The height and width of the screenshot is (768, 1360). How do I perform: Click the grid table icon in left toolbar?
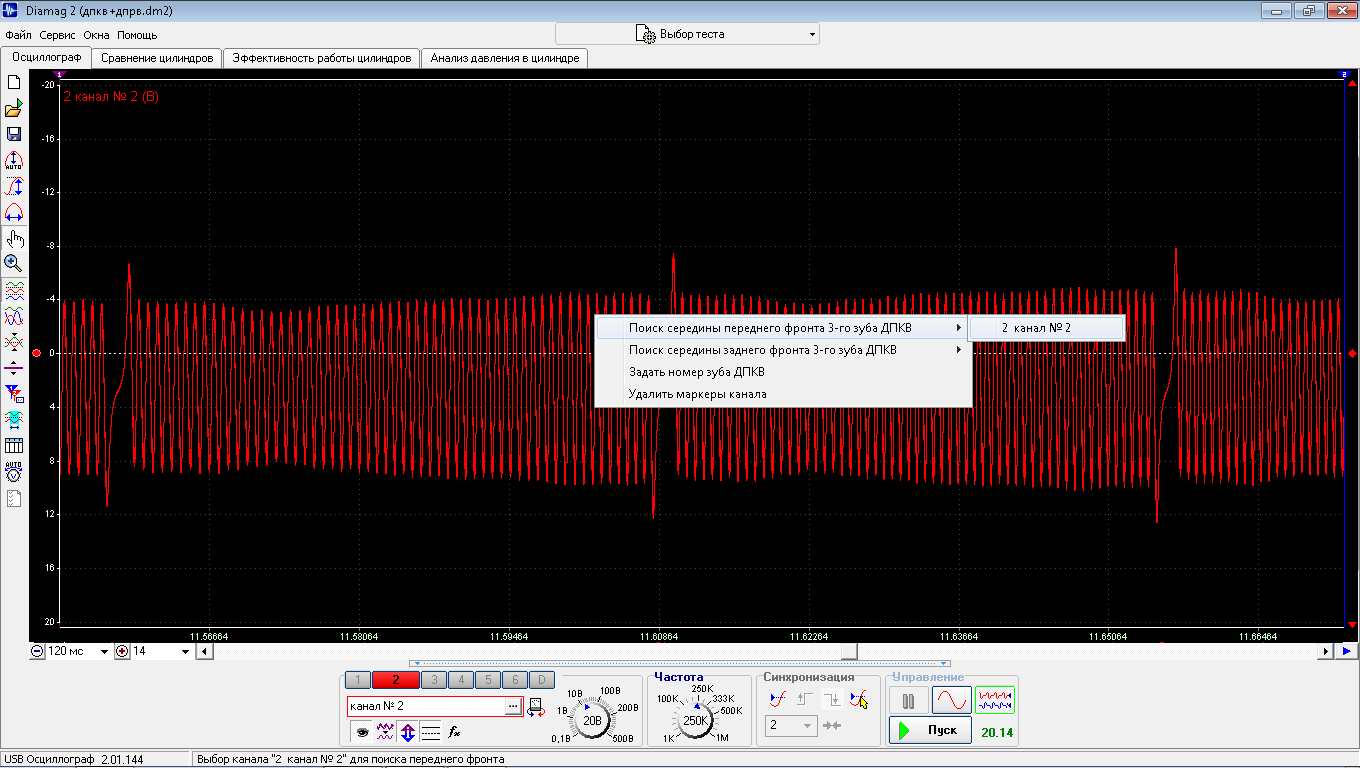click(14, 445)
